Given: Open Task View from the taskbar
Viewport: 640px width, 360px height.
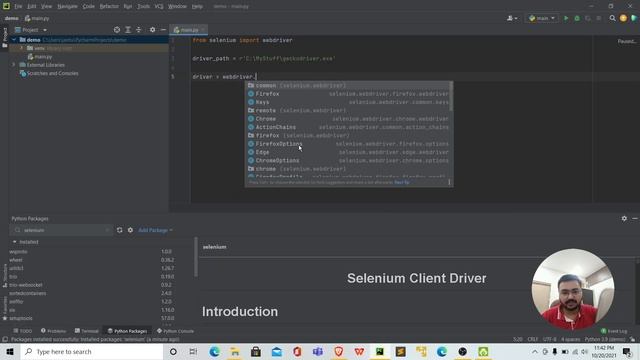Looking at the screenshot, I should 193,351.
